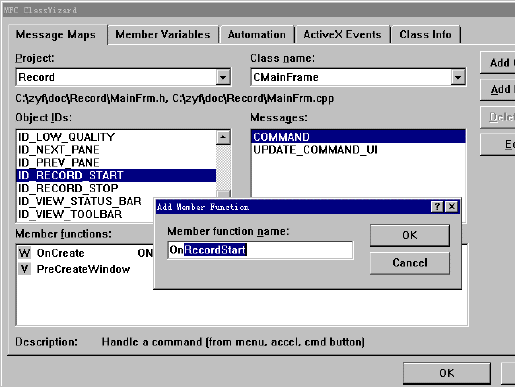Image resolution: width=515 pixels, height=387 pixels.
Task: Click the Object IDs scrollbar up arrow
Action: point(223,137)
